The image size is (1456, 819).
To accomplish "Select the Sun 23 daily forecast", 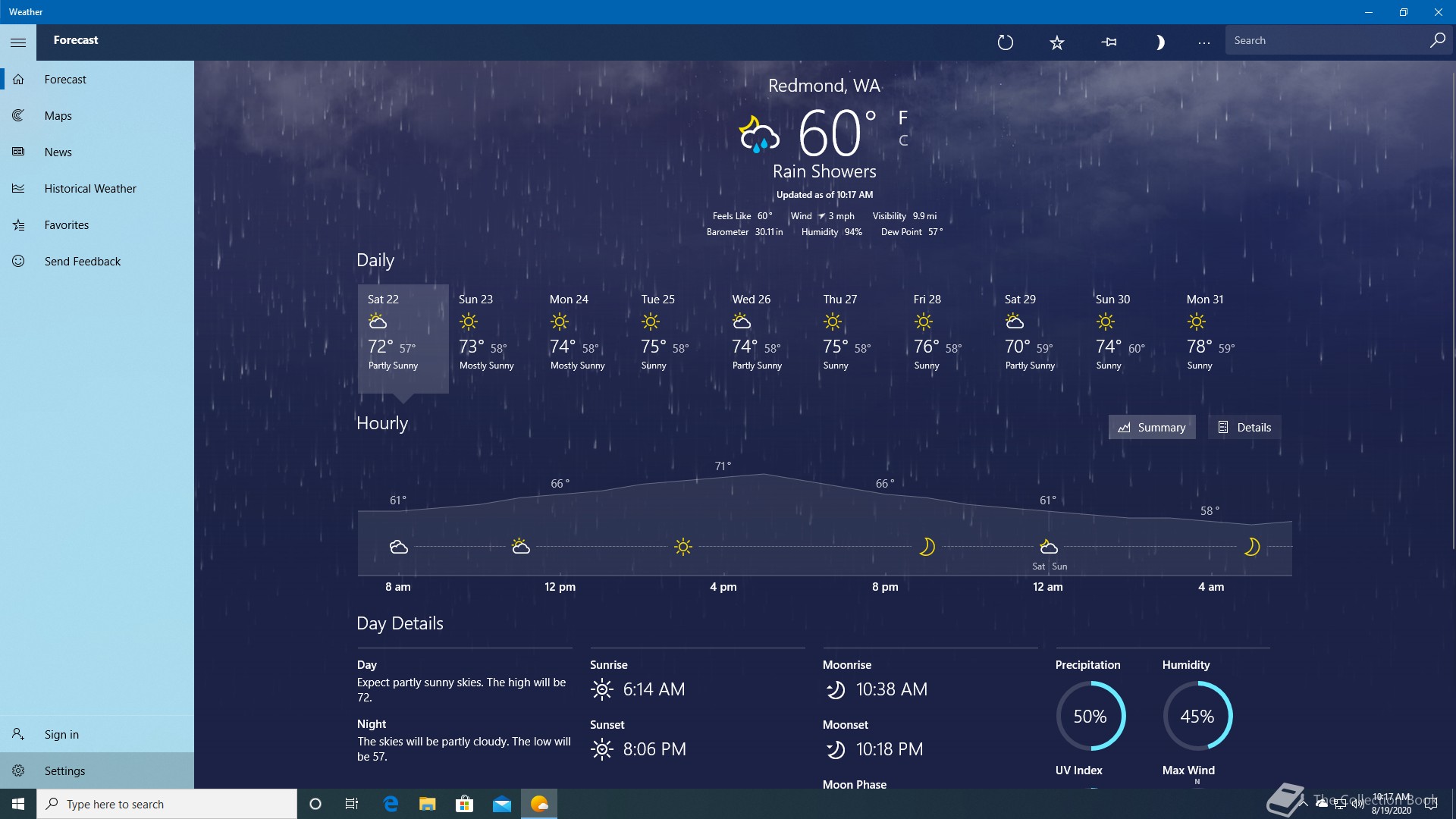I will [494, 338].
